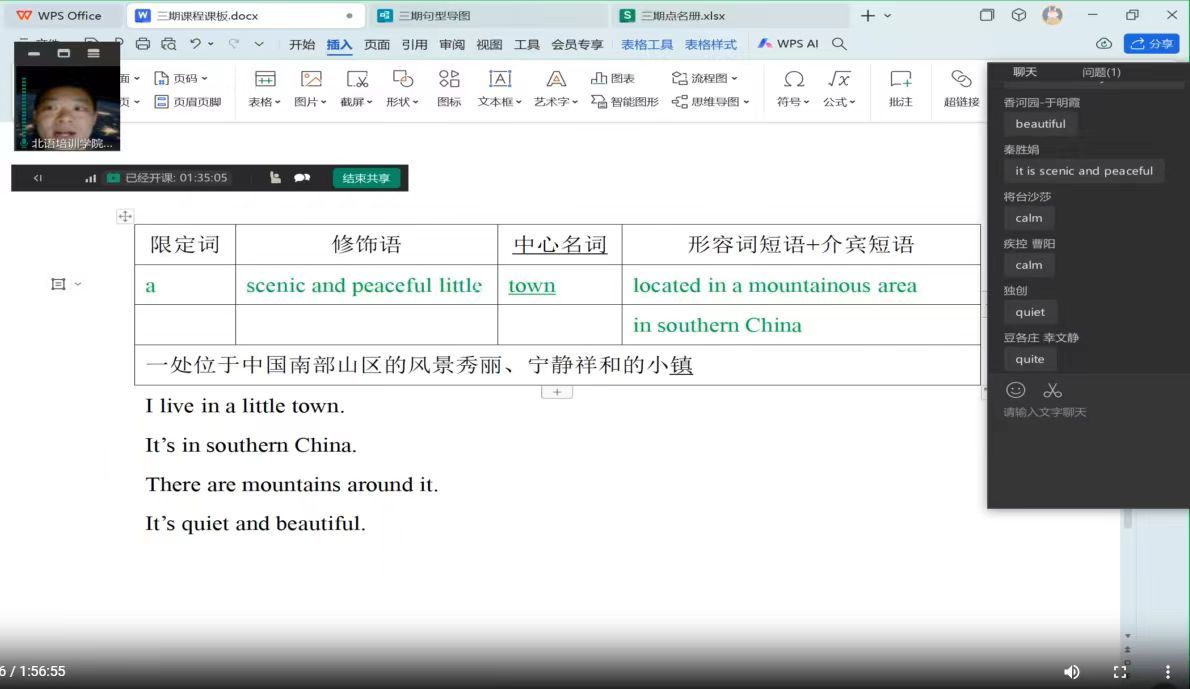Expand the 表格 table insert dropdown
Screen dimensions: 1190x689
point(265,102)
